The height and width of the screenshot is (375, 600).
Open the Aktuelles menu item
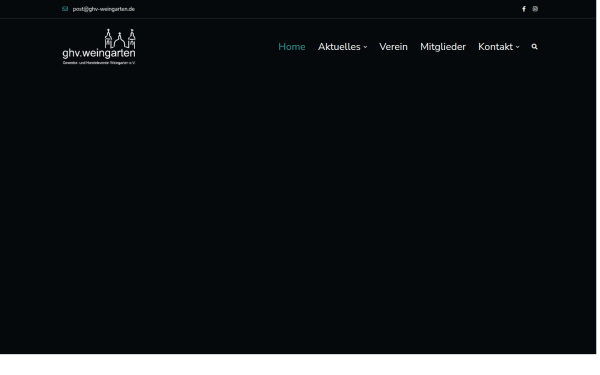pyautogui.click(x=339, y=47)
